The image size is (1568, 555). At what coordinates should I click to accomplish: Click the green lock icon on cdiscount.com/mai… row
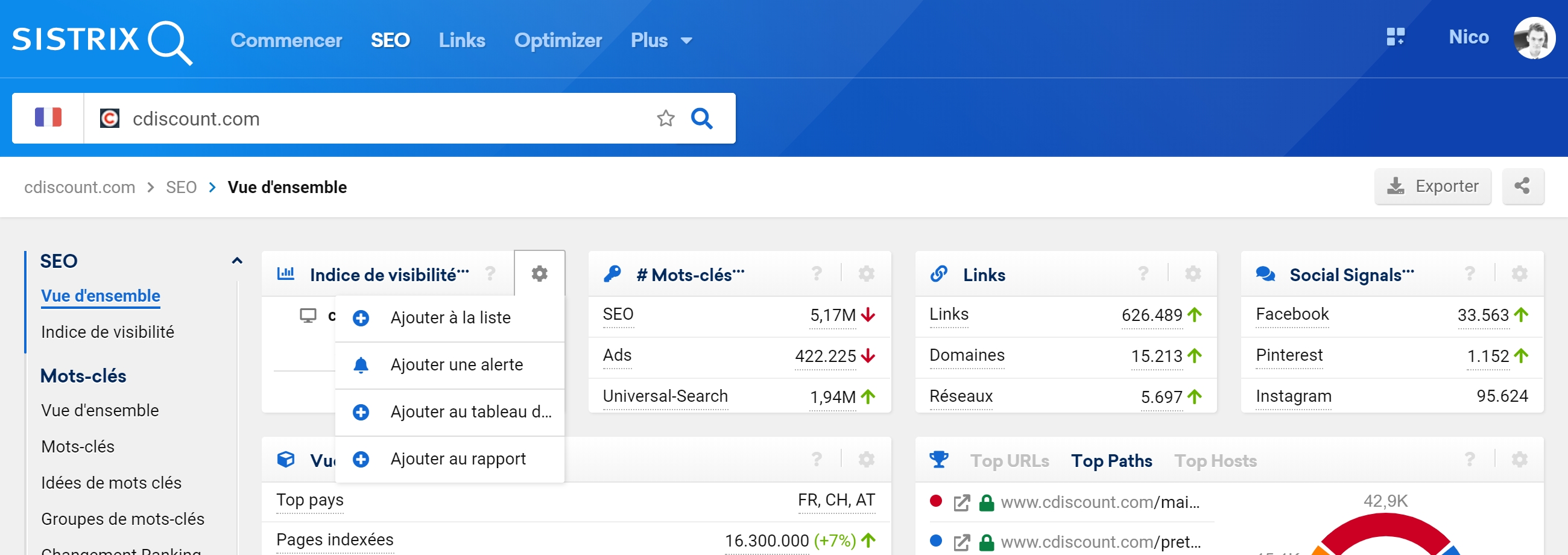[x=987, y=503]
